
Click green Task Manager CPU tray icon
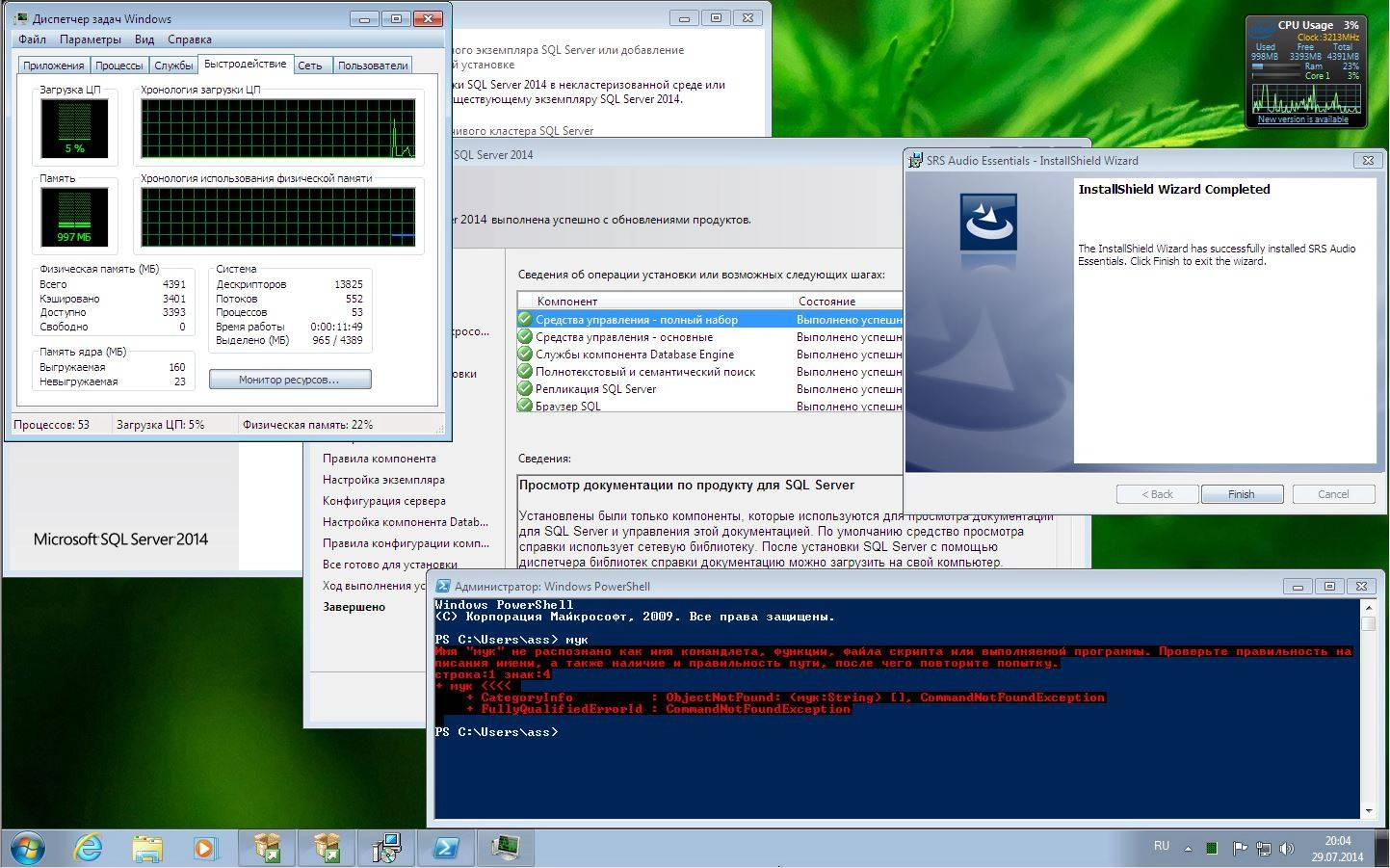click(1212, 849)
